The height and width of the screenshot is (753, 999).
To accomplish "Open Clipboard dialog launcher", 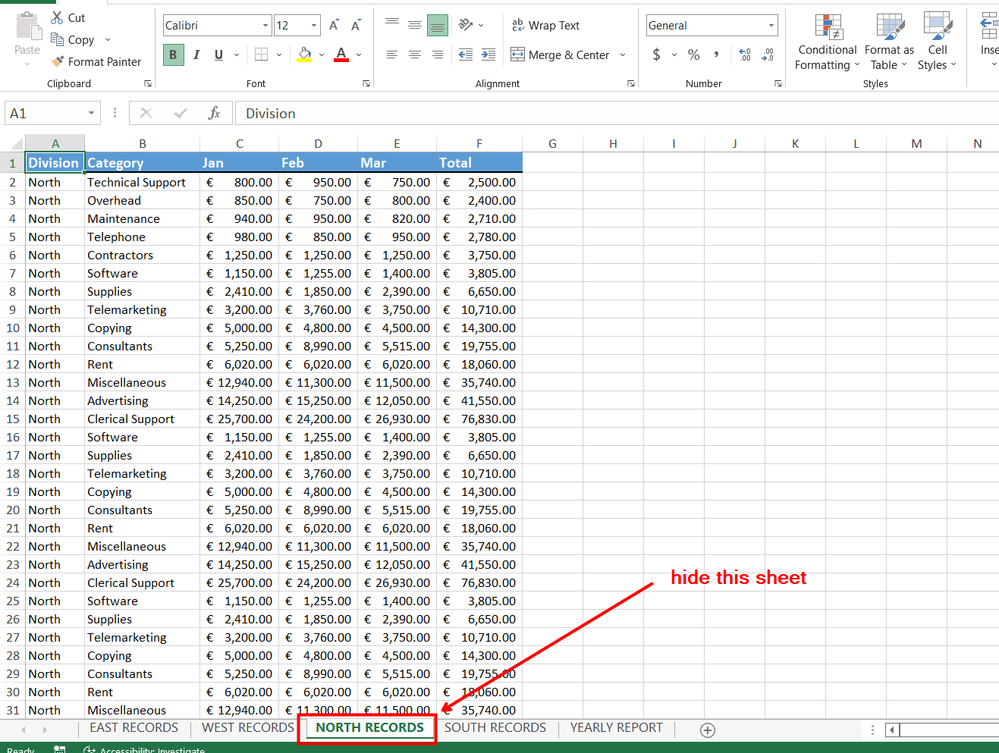I will click(x=148, y=83).
